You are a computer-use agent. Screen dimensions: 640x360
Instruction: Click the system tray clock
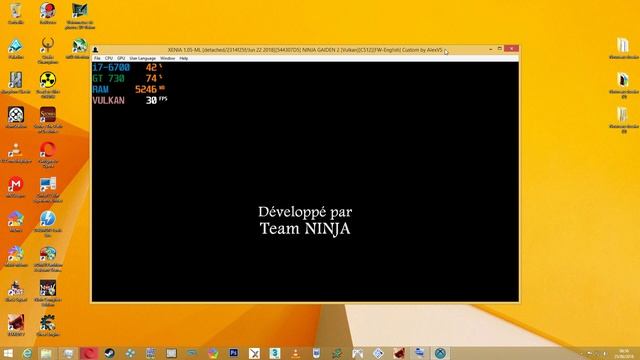tap(624, 353)
